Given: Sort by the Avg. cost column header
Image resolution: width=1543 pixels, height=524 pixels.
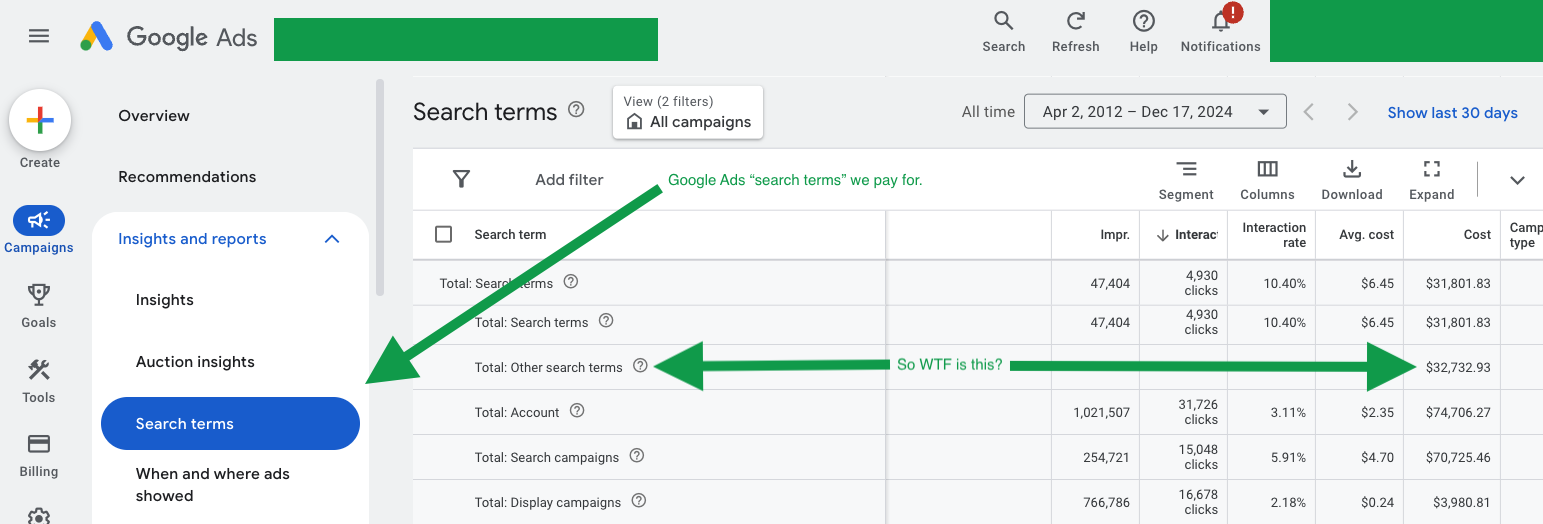Looking at the screenshot, I should click(1367, 235).
